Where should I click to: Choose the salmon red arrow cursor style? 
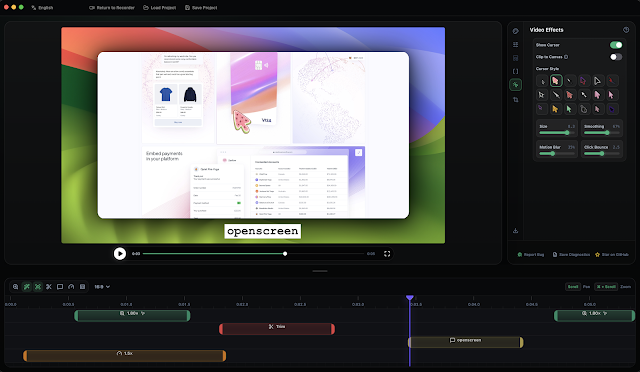[x=569, y=95]
